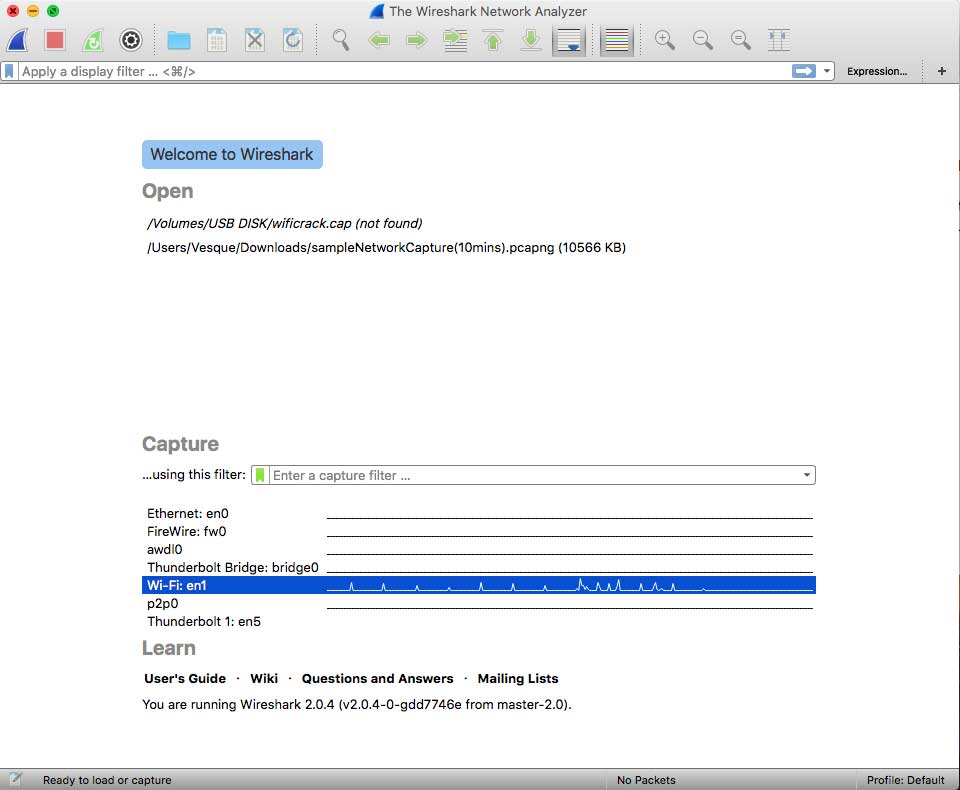Viewport: 960px width, 790px height.
Task: Save this capture file icon
Action: click(x=217, y=40)
